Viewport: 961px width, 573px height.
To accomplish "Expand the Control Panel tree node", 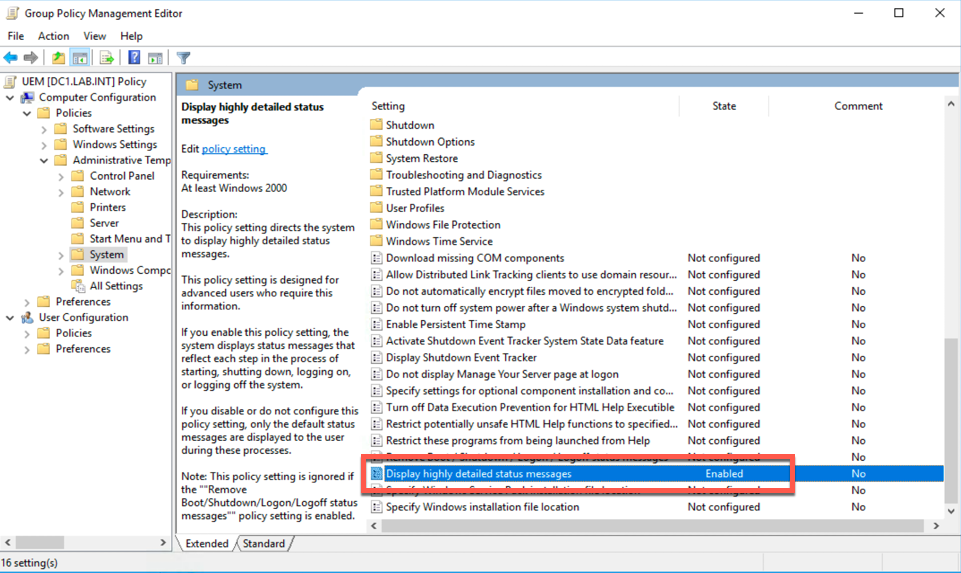I will (61, 176).
